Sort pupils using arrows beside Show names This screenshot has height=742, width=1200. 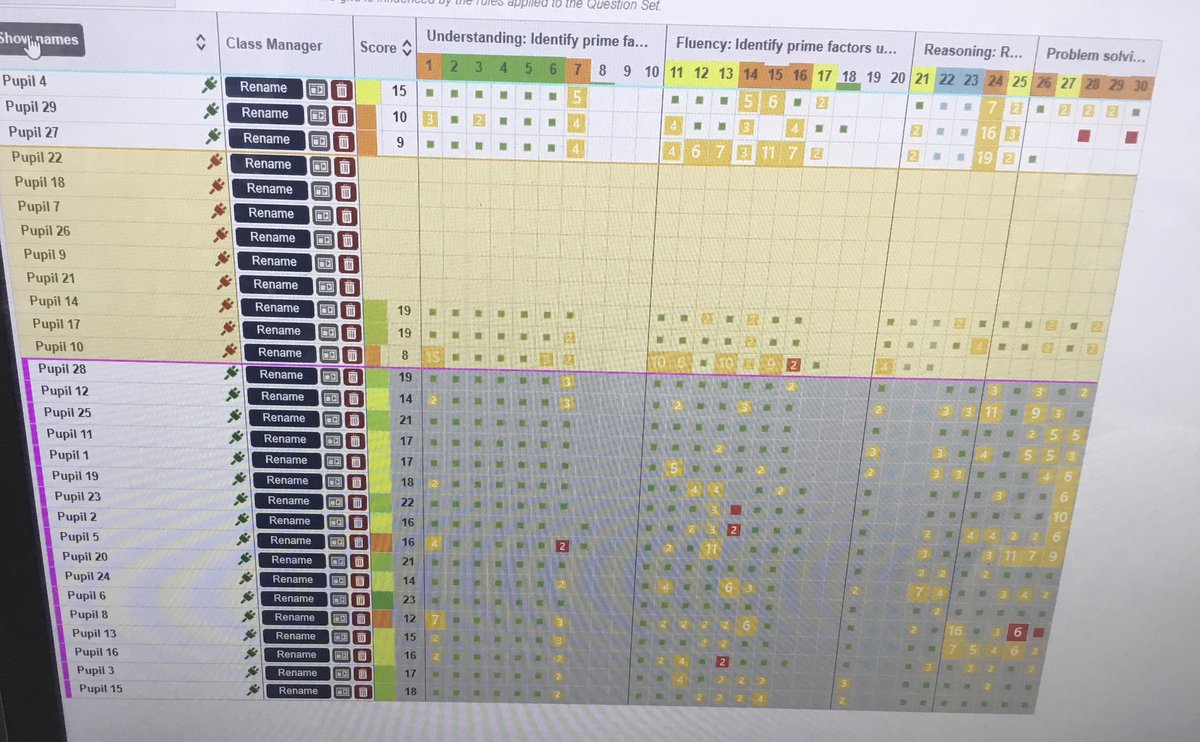coord(200,43)
